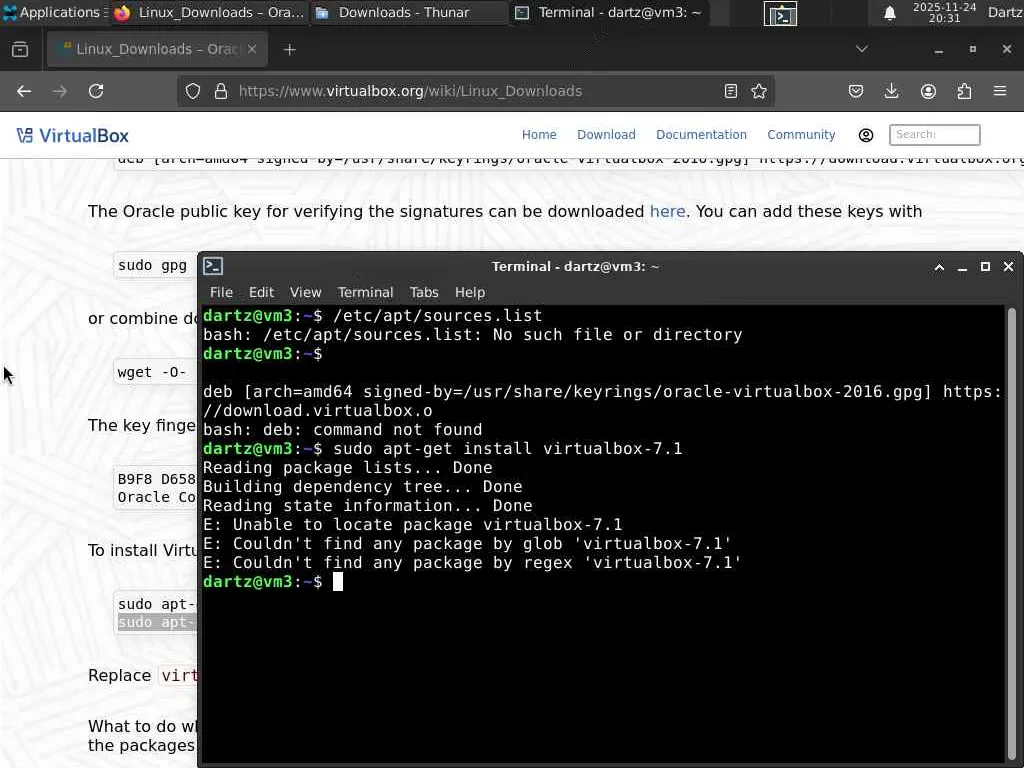Screen dimensions: 1024x768
Task: Click the terminal vertical scrollbar
Action: click(1012, 532)
